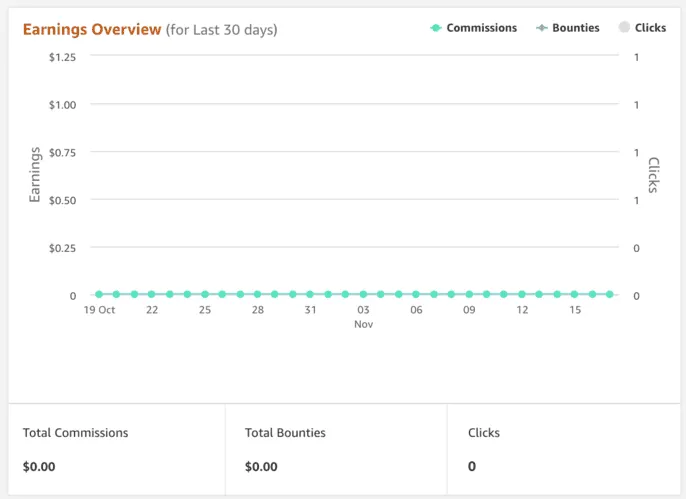Click the $1.00 y-axis label

pyautogui.click(x=62, y=105)
